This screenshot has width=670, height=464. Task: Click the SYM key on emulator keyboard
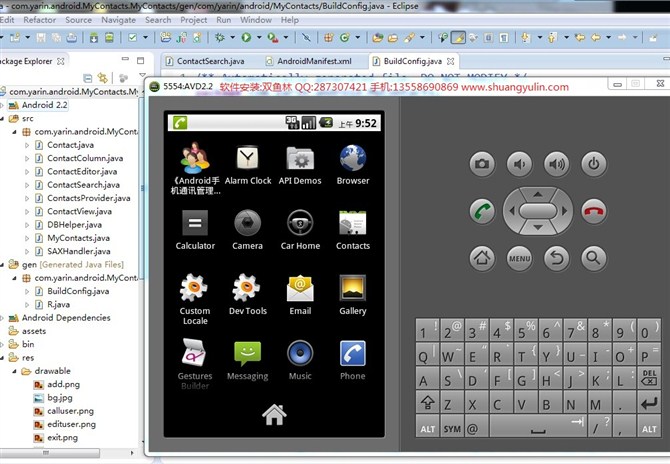pos(452,427)
